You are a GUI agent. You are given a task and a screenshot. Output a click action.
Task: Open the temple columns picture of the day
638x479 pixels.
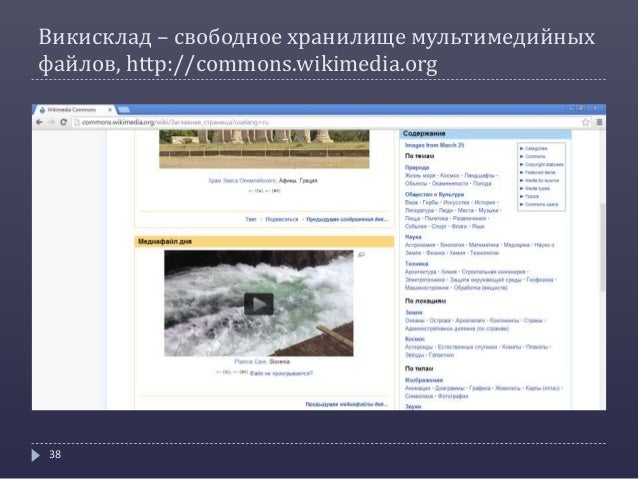click(x=264, y=149)
